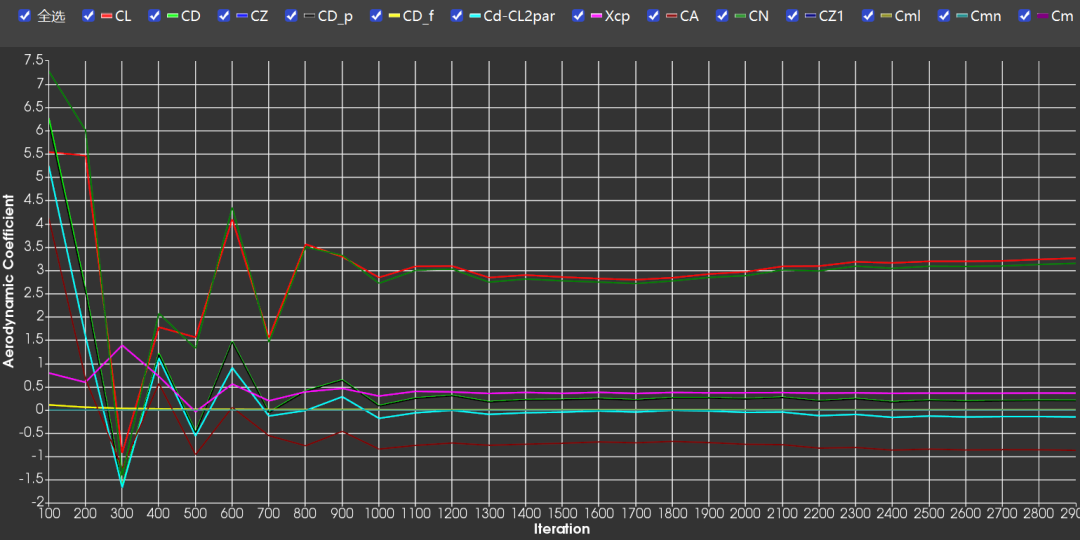The width and height of the screenshot is (1080, 540).
Task: Click the 1500 iteration tick label
Action: (x=562, y=514)
